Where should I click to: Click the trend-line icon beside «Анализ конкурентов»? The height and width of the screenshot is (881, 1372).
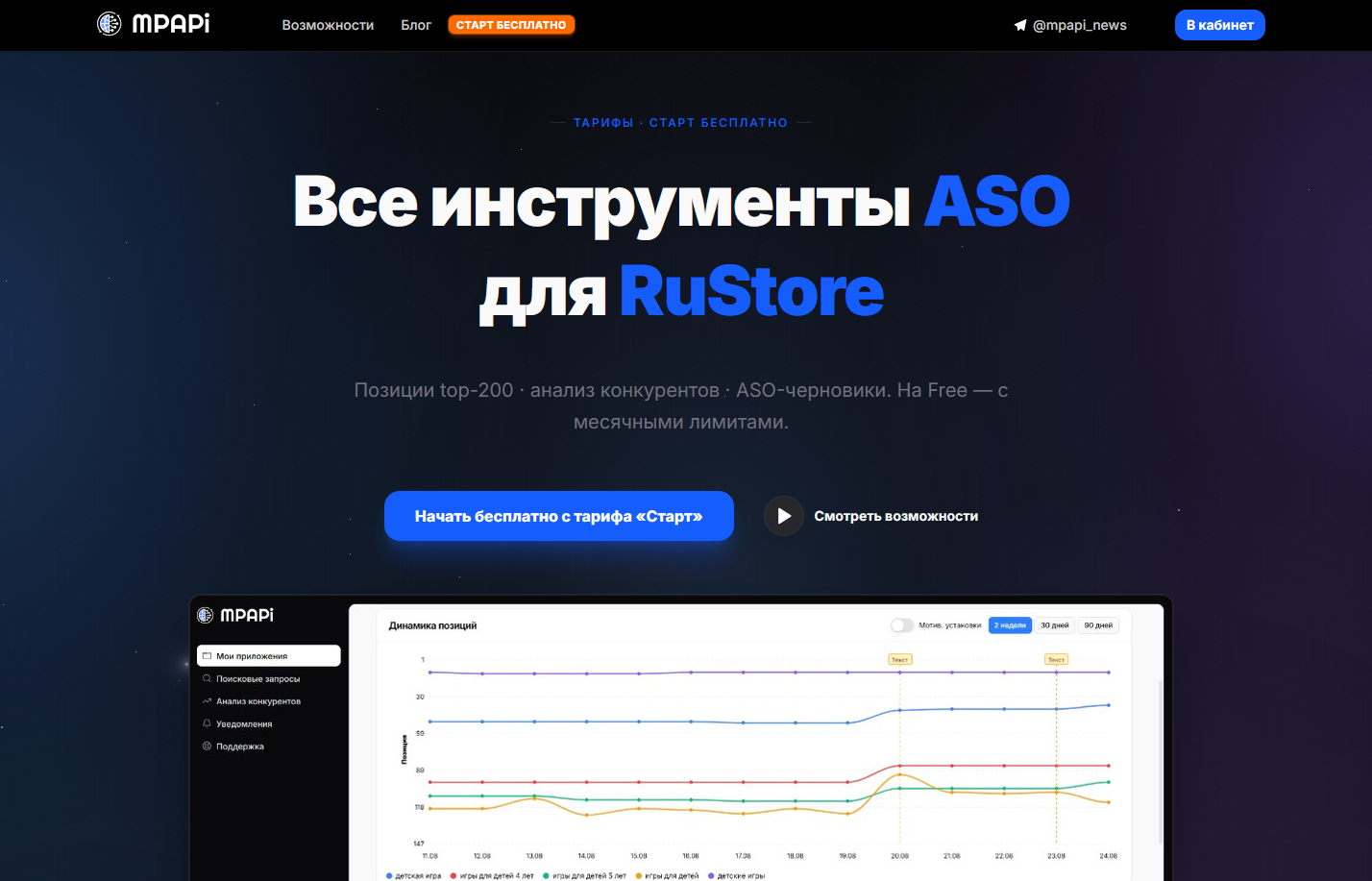click(207, 701)
